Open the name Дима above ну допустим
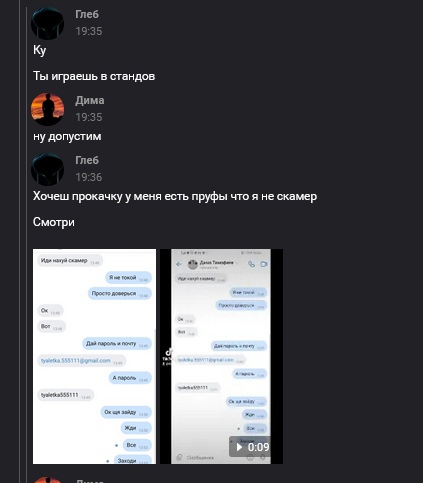This screenshot has height=483, width=423. click(x=90, y=100)
